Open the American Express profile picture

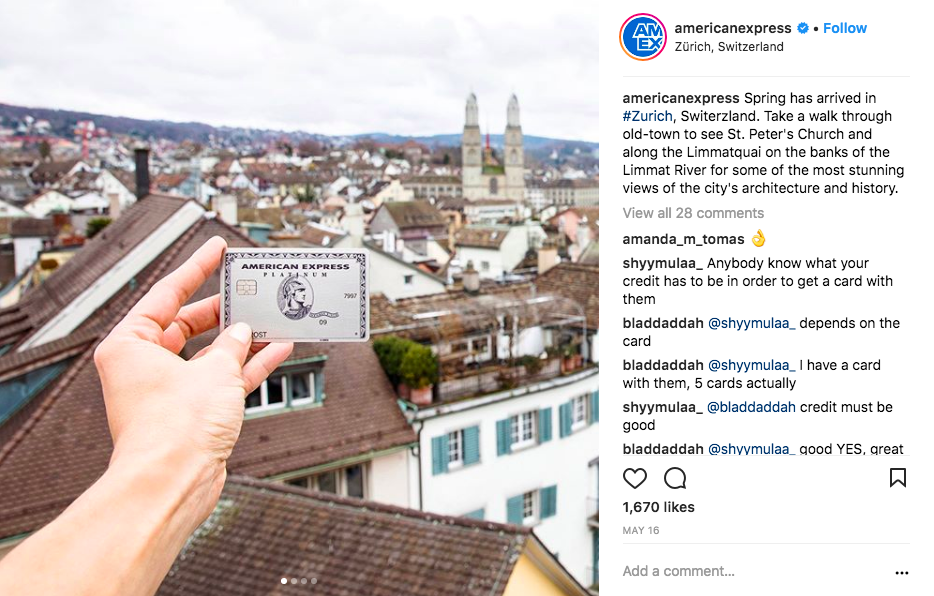click(643, 37)
